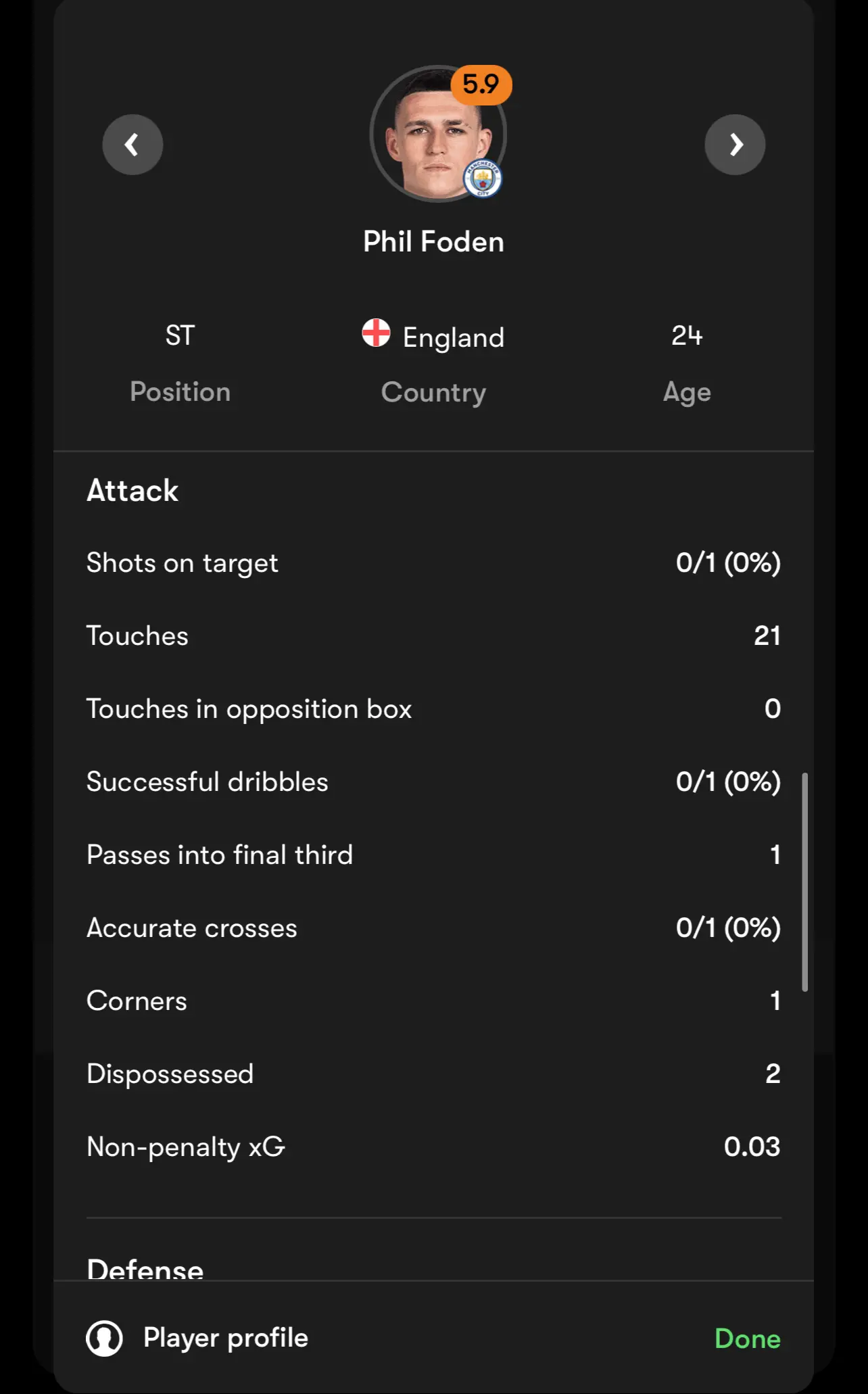Go to previous player with left arrow
This screenshot has width=868, height=1394.
click(x=132, y=144)
